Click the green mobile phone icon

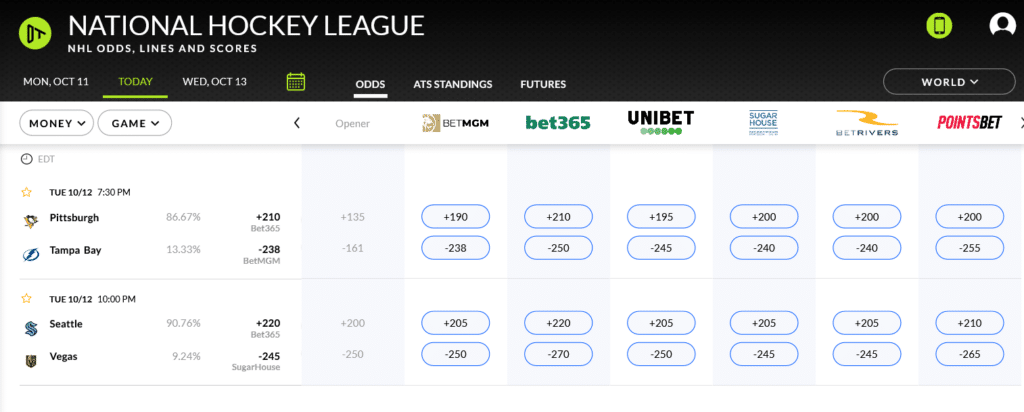(x=938, y=25)
